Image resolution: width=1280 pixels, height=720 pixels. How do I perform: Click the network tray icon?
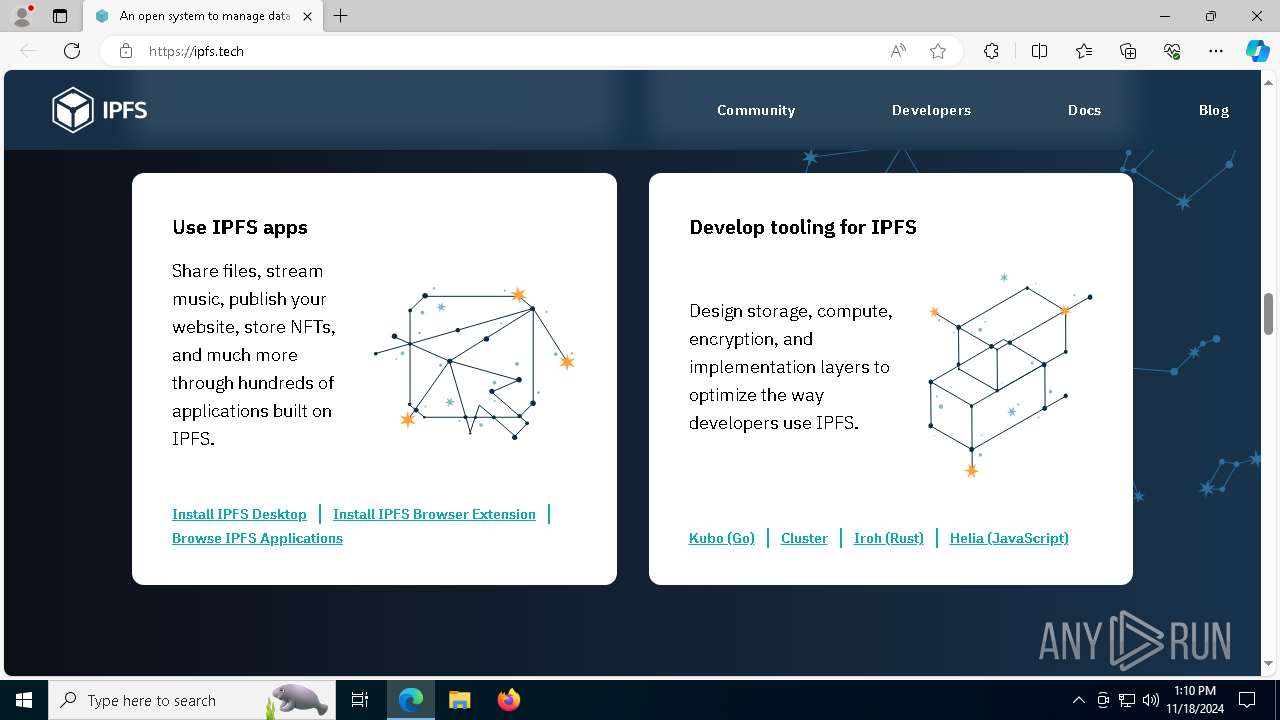[1127, 700]
